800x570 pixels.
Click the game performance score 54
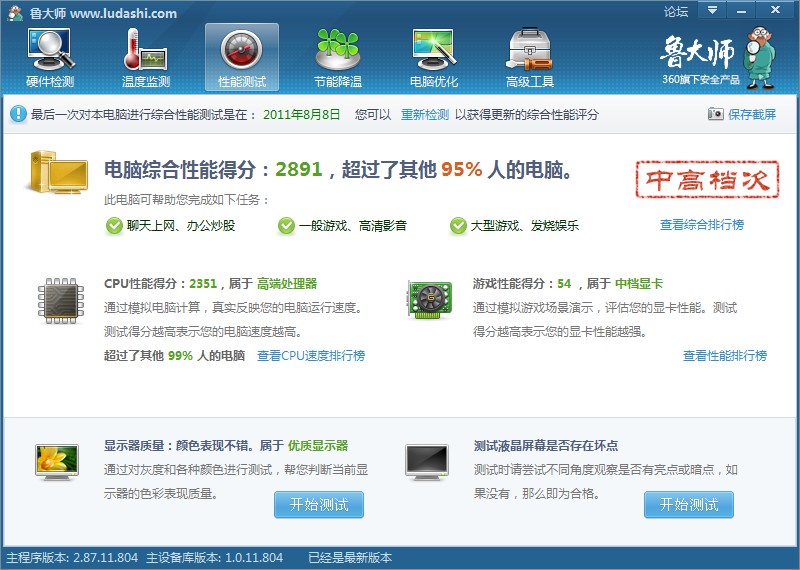(564, 284)
